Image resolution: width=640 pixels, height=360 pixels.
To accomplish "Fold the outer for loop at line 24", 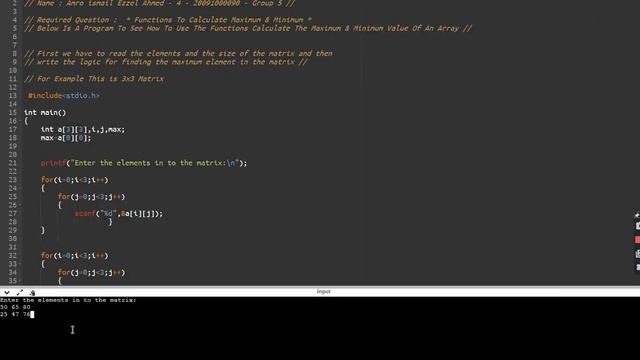I will coord(20,188).
